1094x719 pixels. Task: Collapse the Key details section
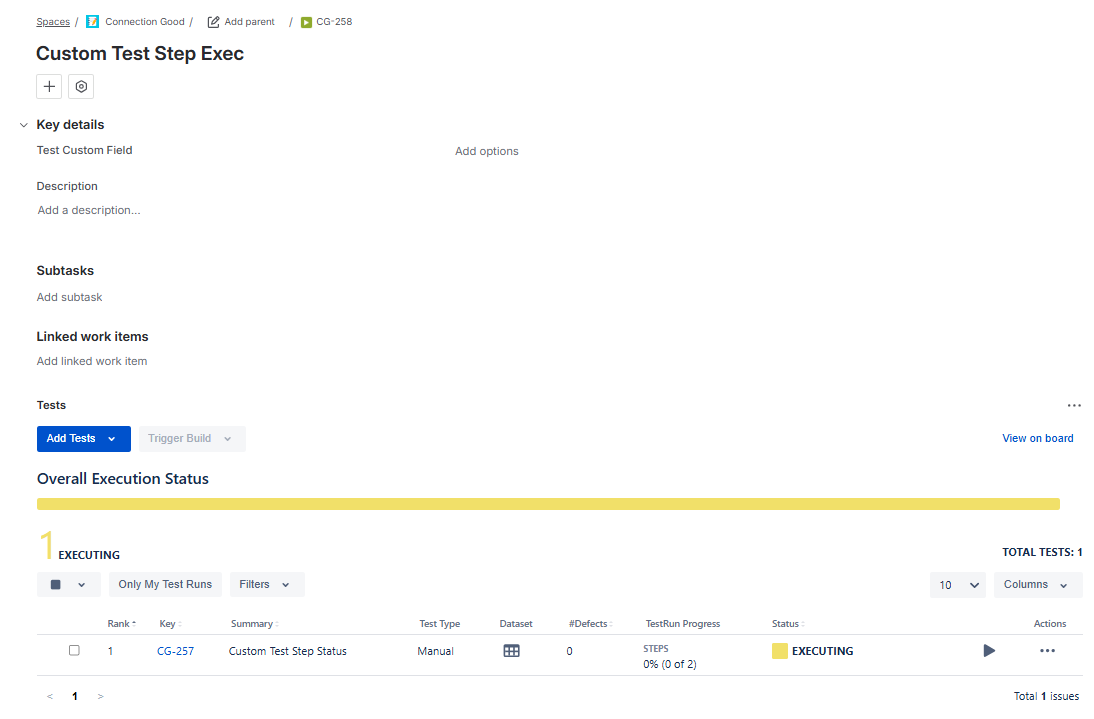[24, 125]
